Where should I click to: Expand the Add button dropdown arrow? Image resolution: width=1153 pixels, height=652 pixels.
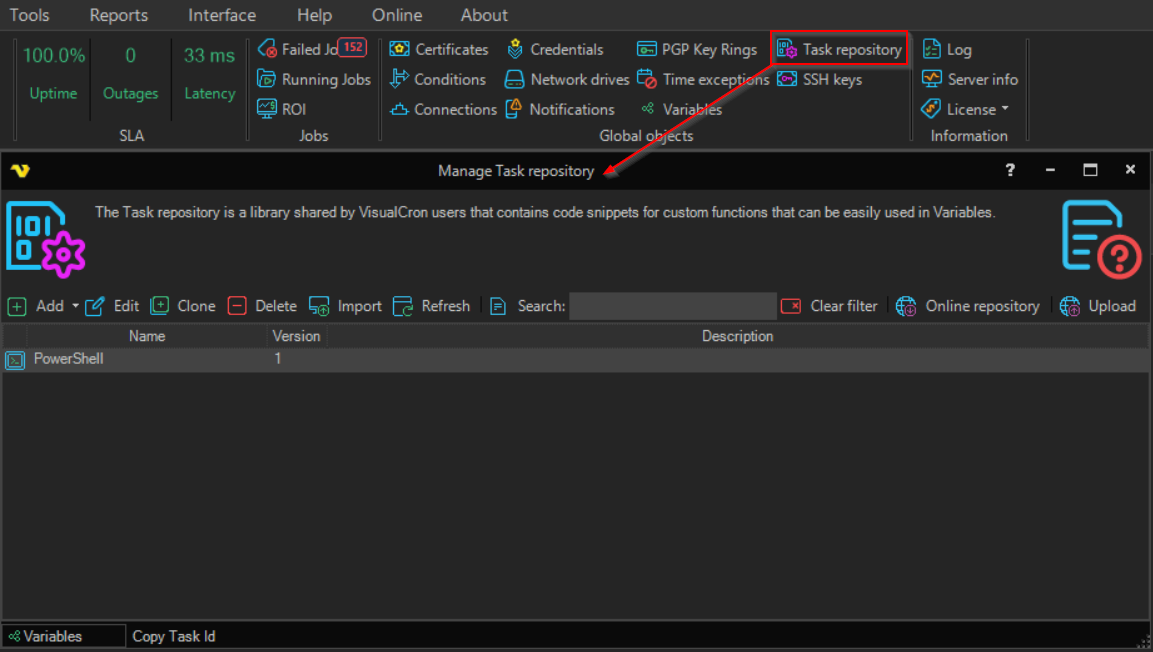tap(75, 306)
